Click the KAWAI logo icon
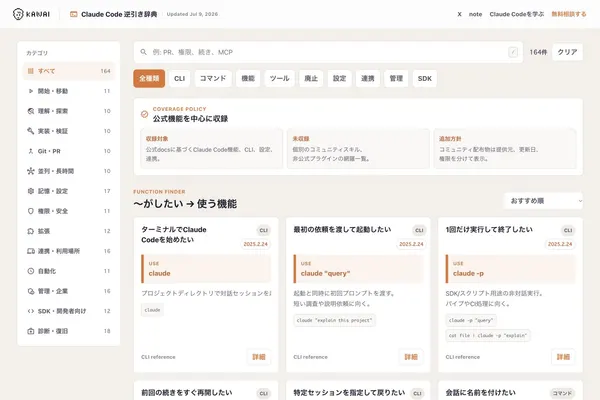This screenshot has width=600, height=400. (x=18, y=14)
